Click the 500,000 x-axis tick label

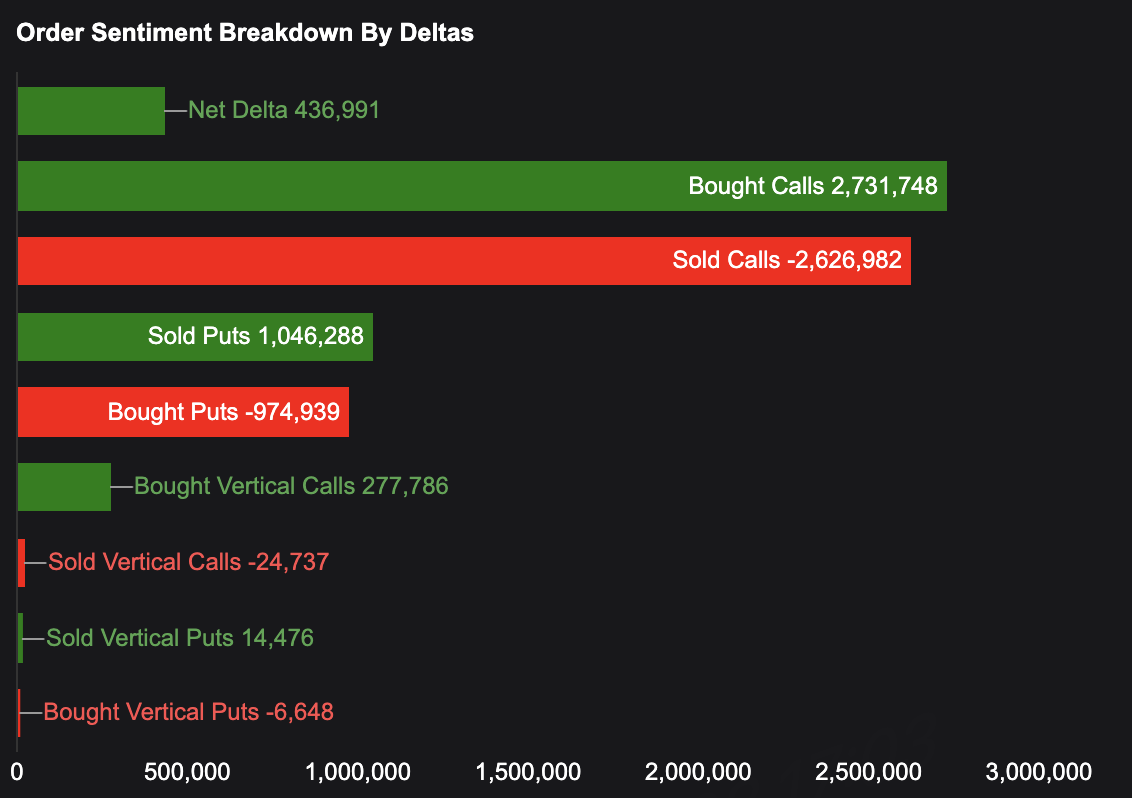click(188, 772)
